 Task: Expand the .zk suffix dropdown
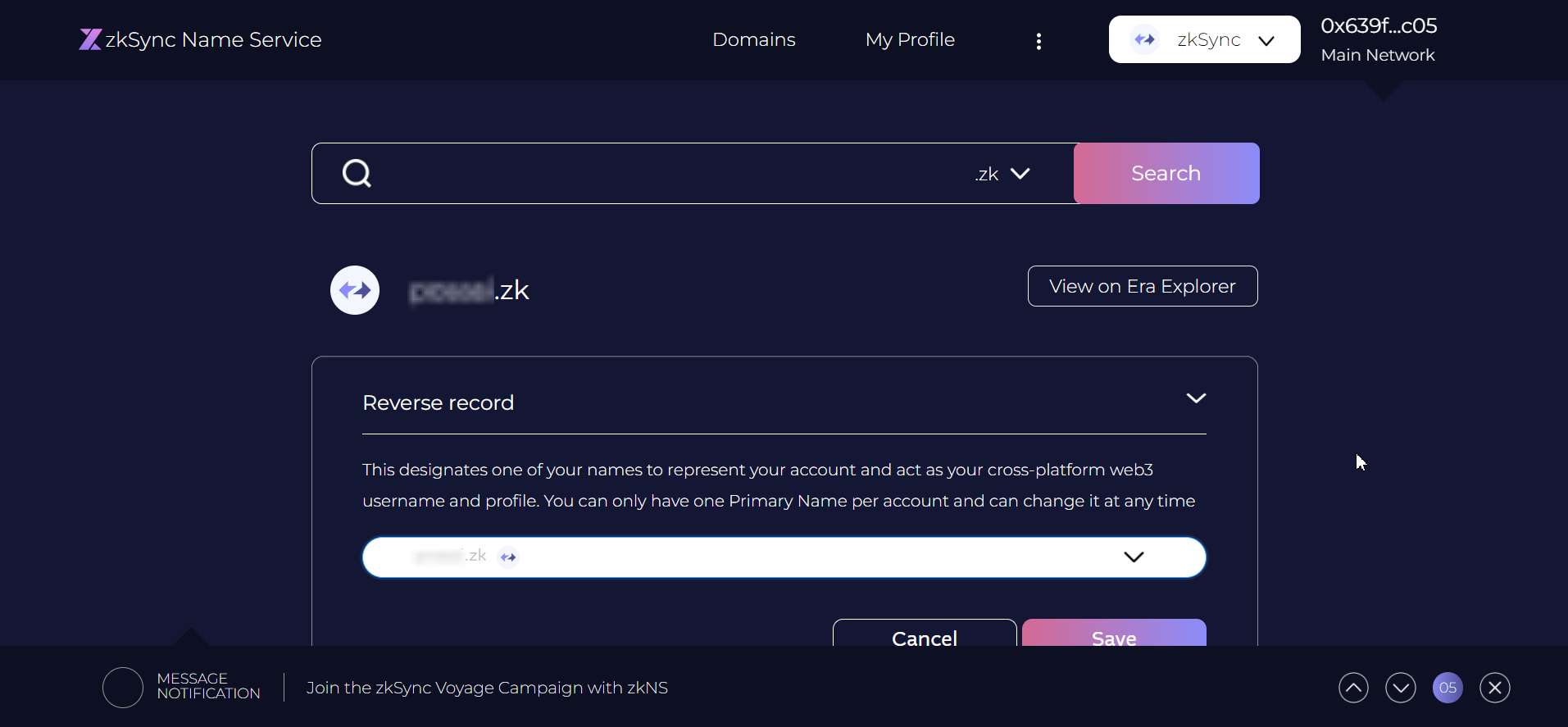click(1002, 174)
